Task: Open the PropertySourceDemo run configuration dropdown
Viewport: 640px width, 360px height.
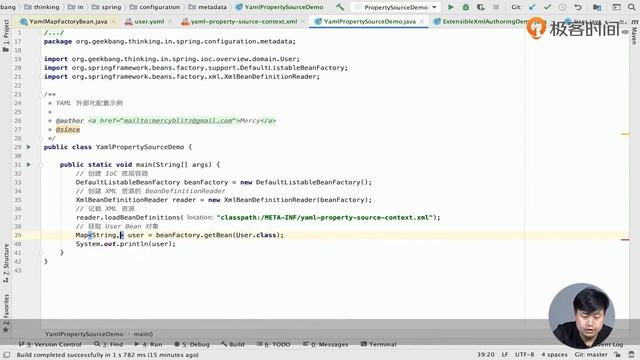Action: point(396,7)
